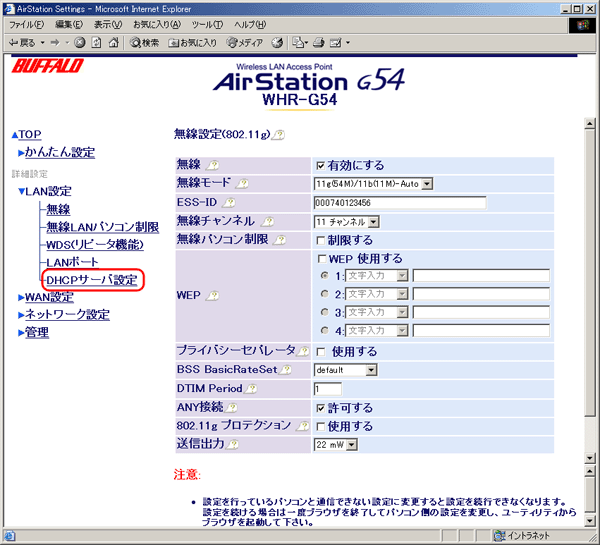Viewport: 600px width, 545px height.
Task: Open WDS(リピータ機能) link
Action: point(95,245)
